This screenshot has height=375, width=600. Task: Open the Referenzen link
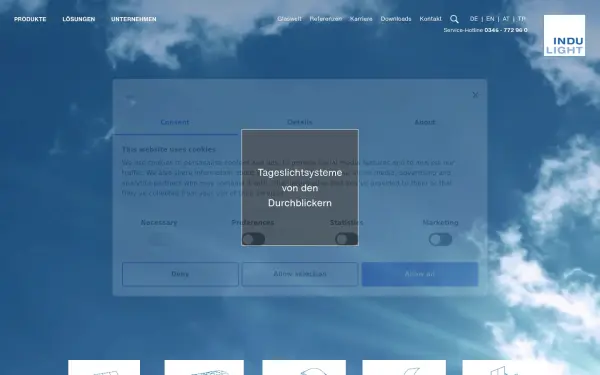[x=326, y=19]
